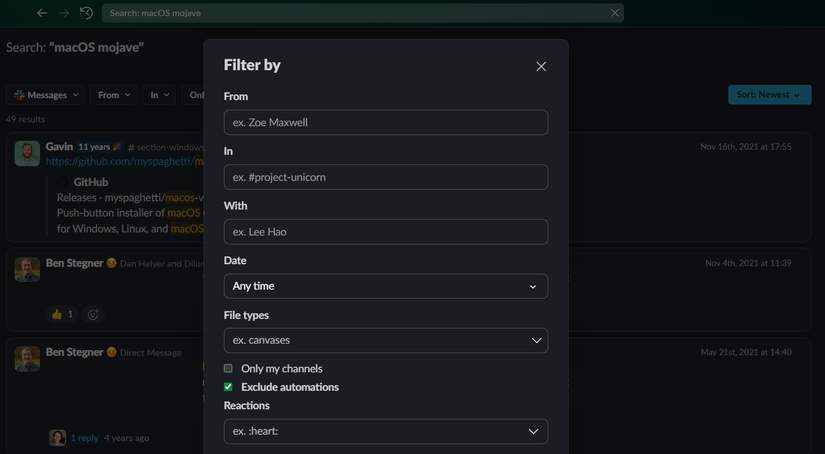Click the From field in the Filter by dialog

pos(386,123)
